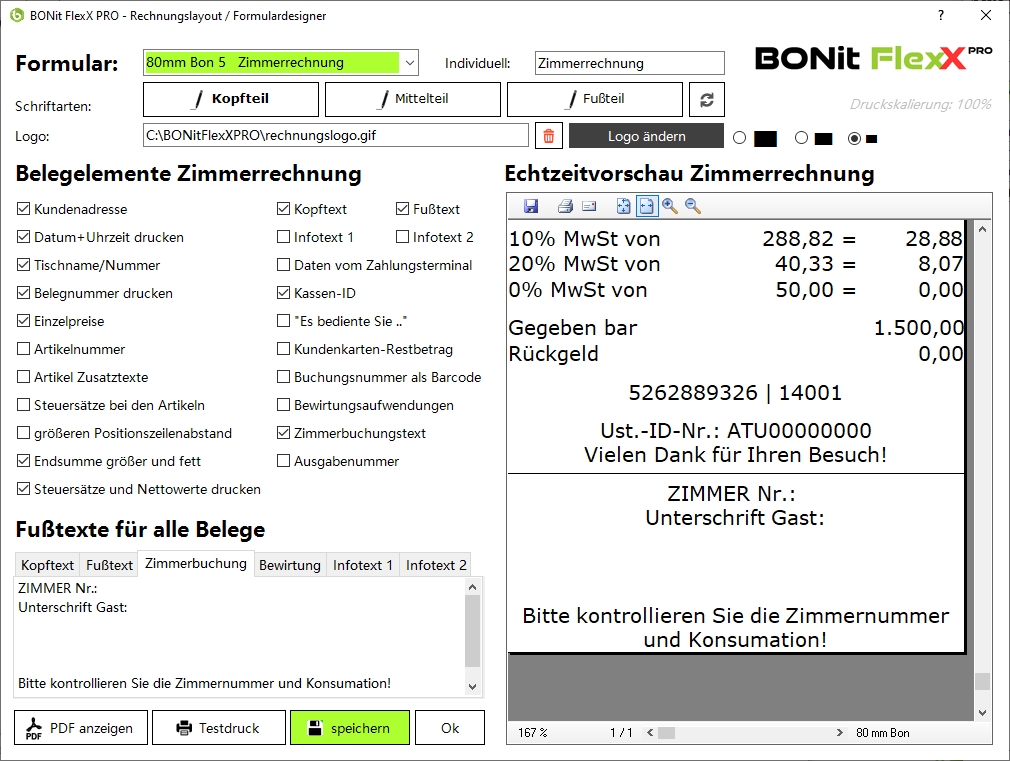Enable Buchungsnummer als Barcode
Screen dimensions: 1010x761
coord(283,377)
